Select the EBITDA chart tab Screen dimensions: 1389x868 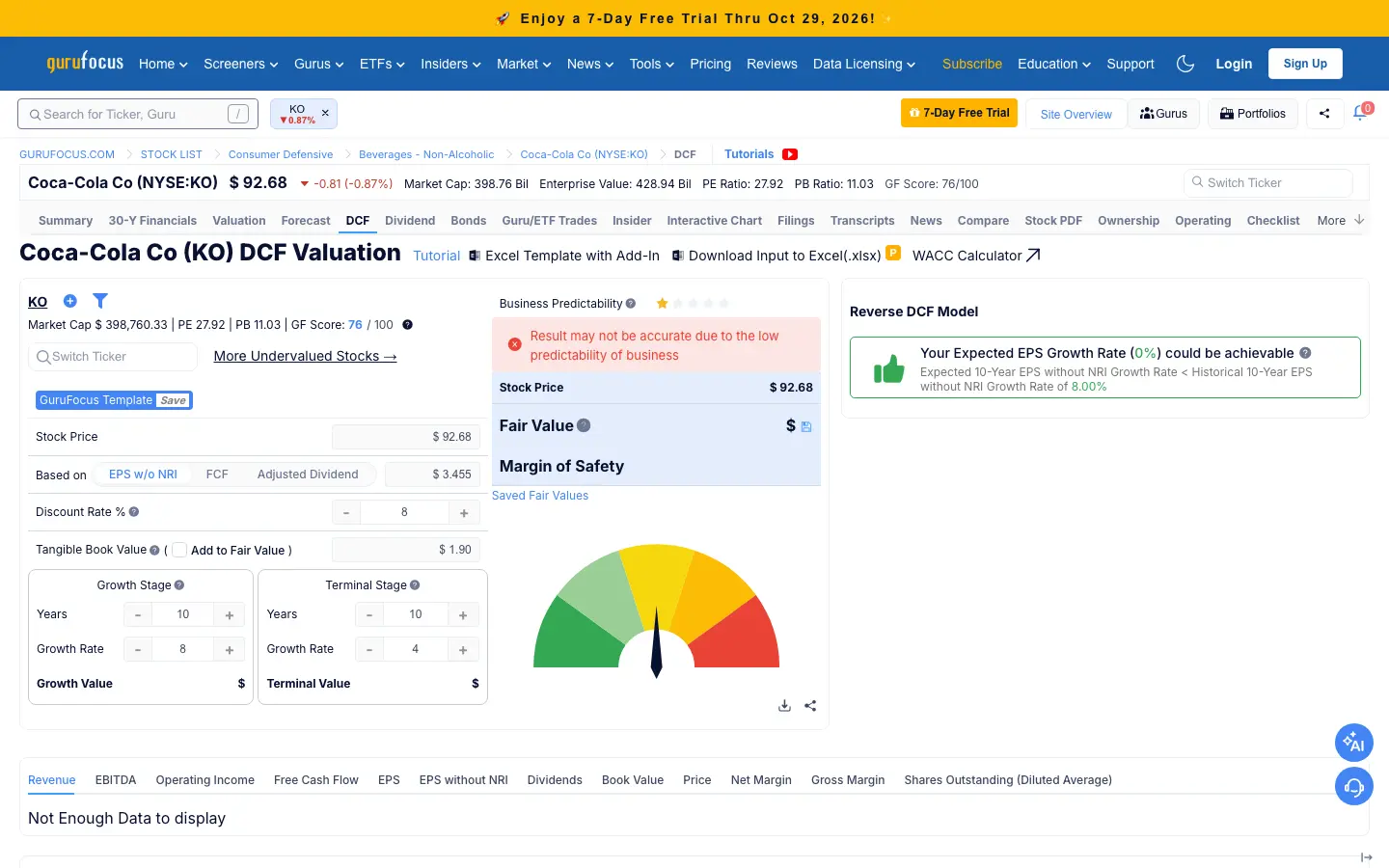click(116, 780)
